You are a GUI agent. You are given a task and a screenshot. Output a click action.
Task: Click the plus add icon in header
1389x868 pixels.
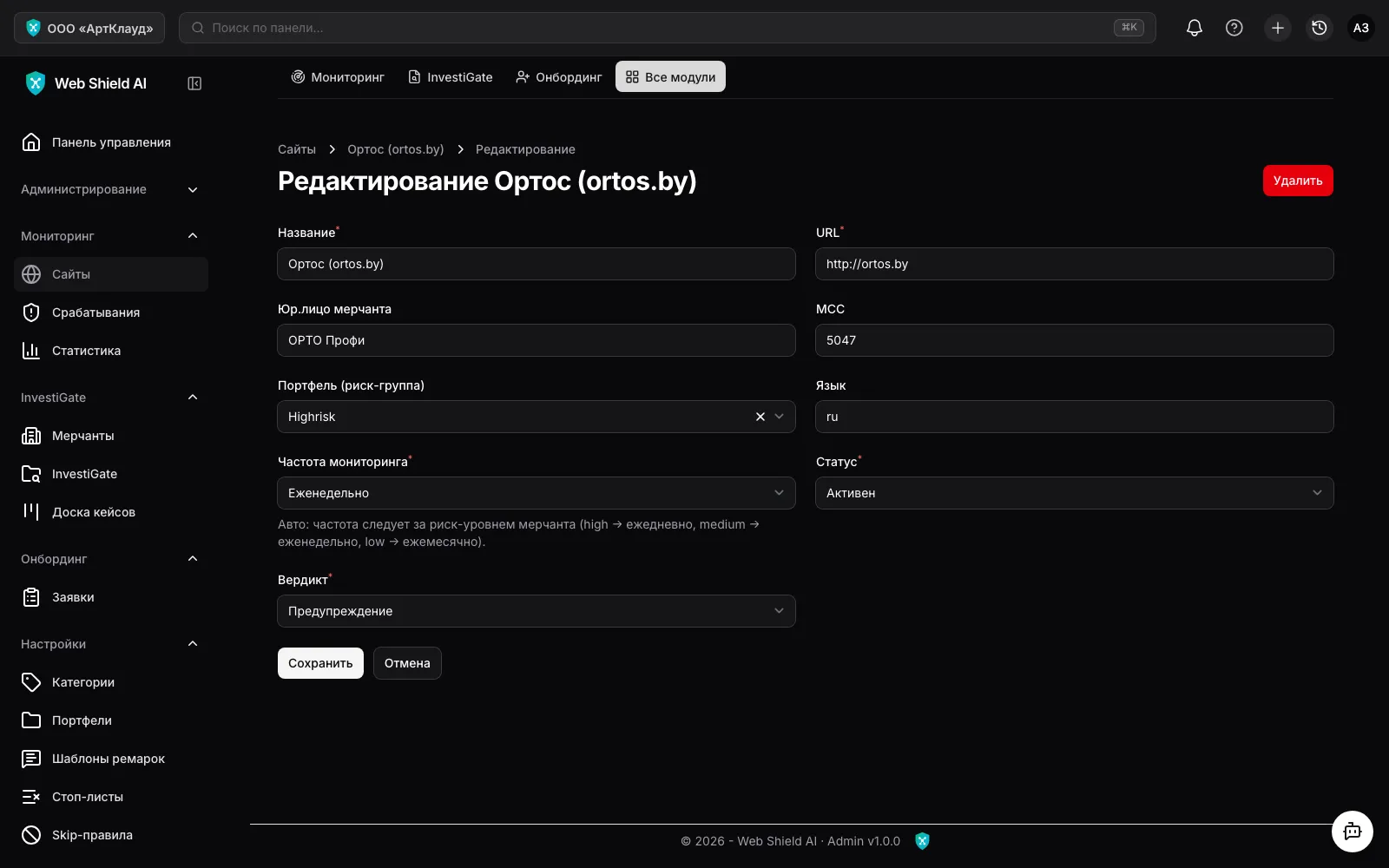pos(1278,28)
